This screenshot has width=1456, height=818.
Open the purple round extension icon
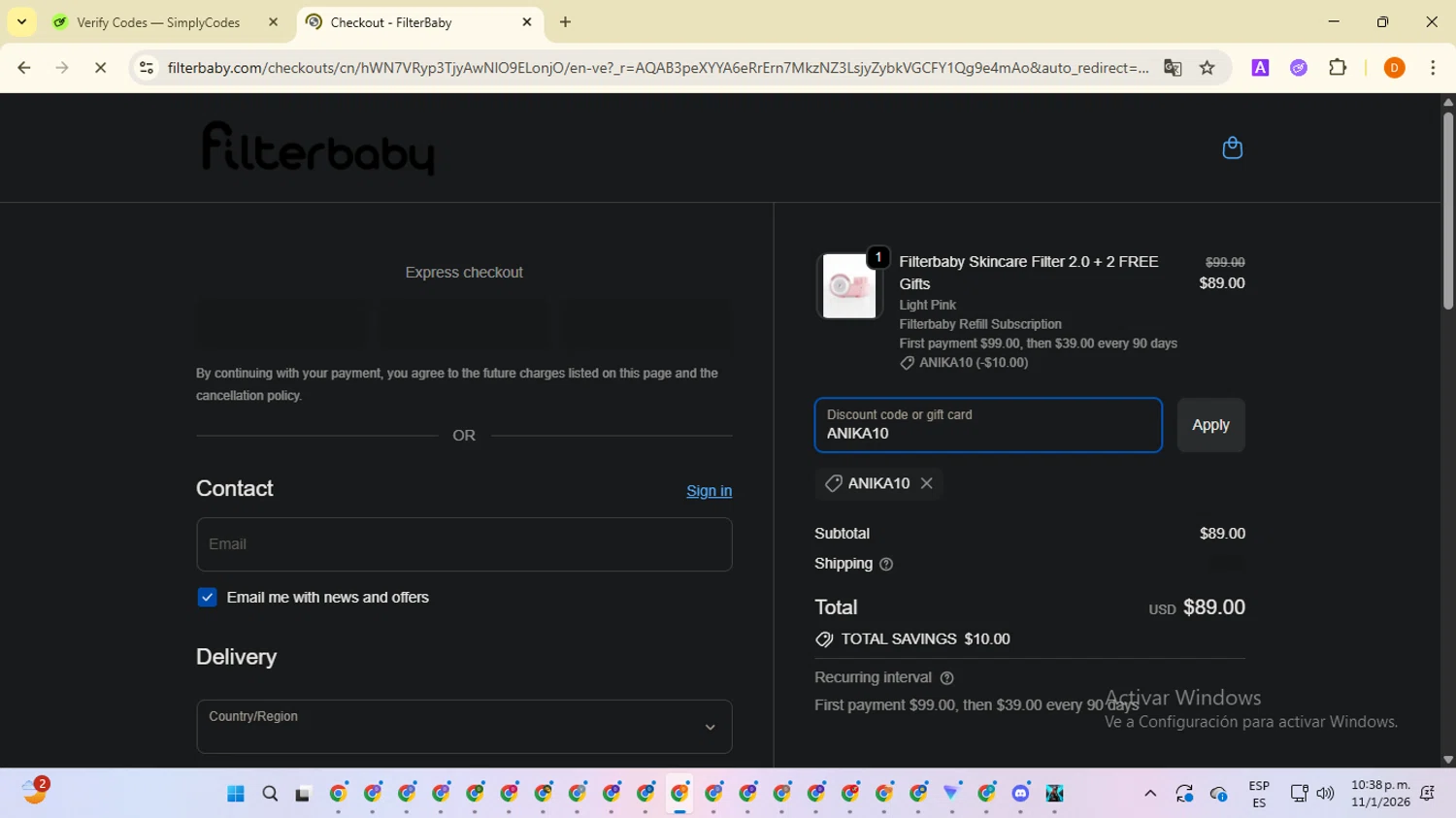pos(1299,68)
